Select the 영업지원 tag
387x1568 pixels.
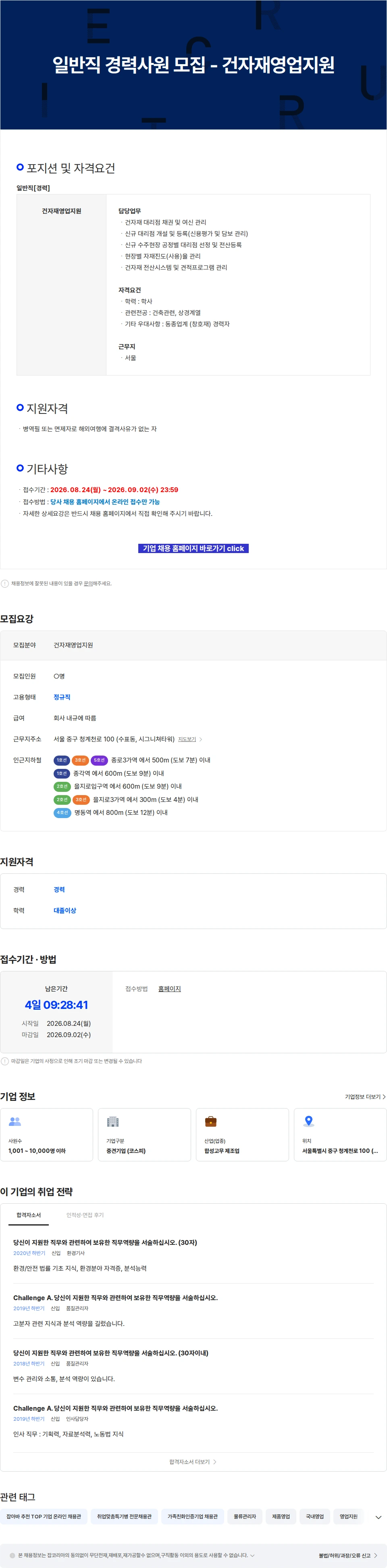coord(349,1516)
